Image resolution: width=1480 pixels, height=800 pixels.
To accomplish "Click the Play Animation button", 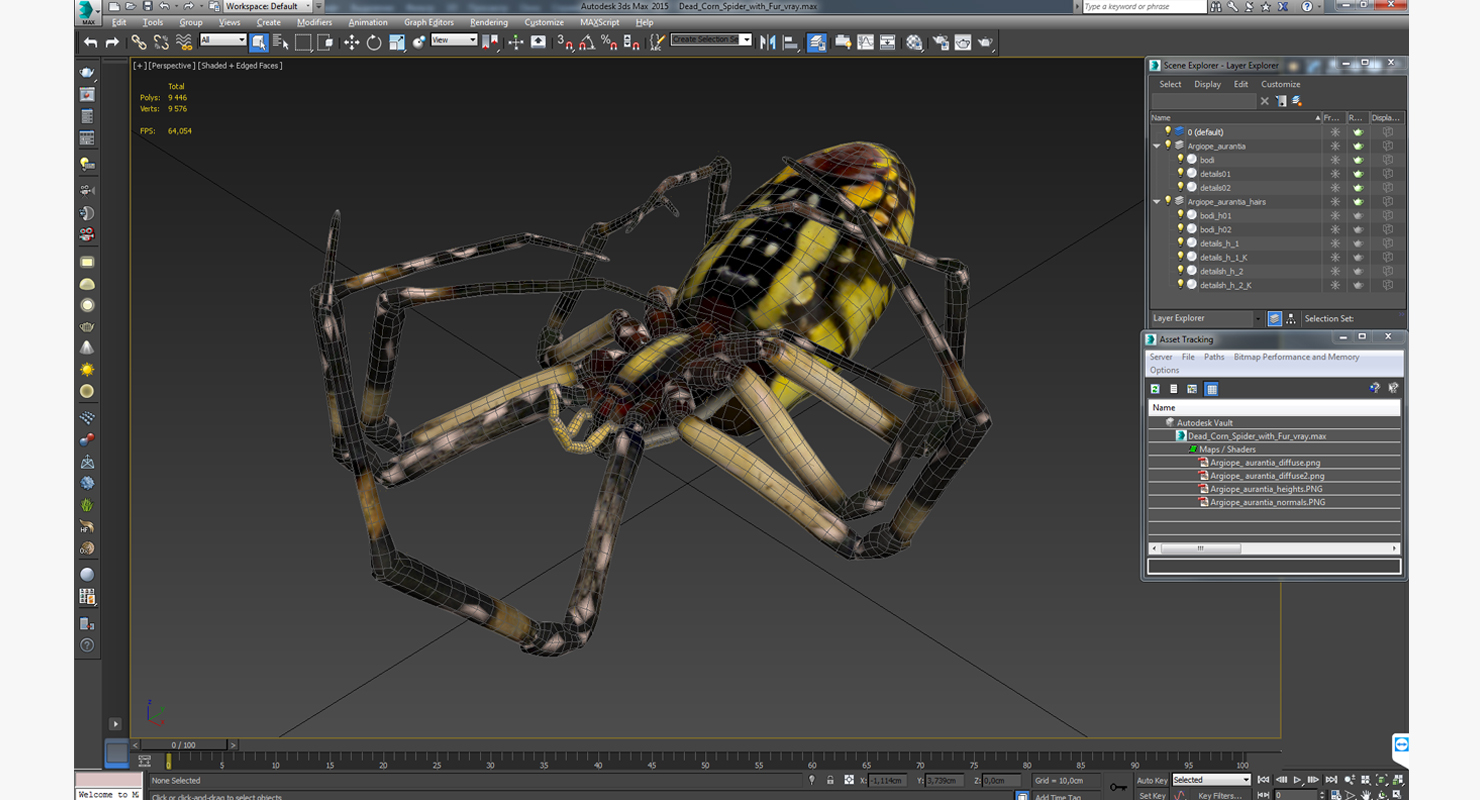I will pyautogui.click(x=1298, y=780).
